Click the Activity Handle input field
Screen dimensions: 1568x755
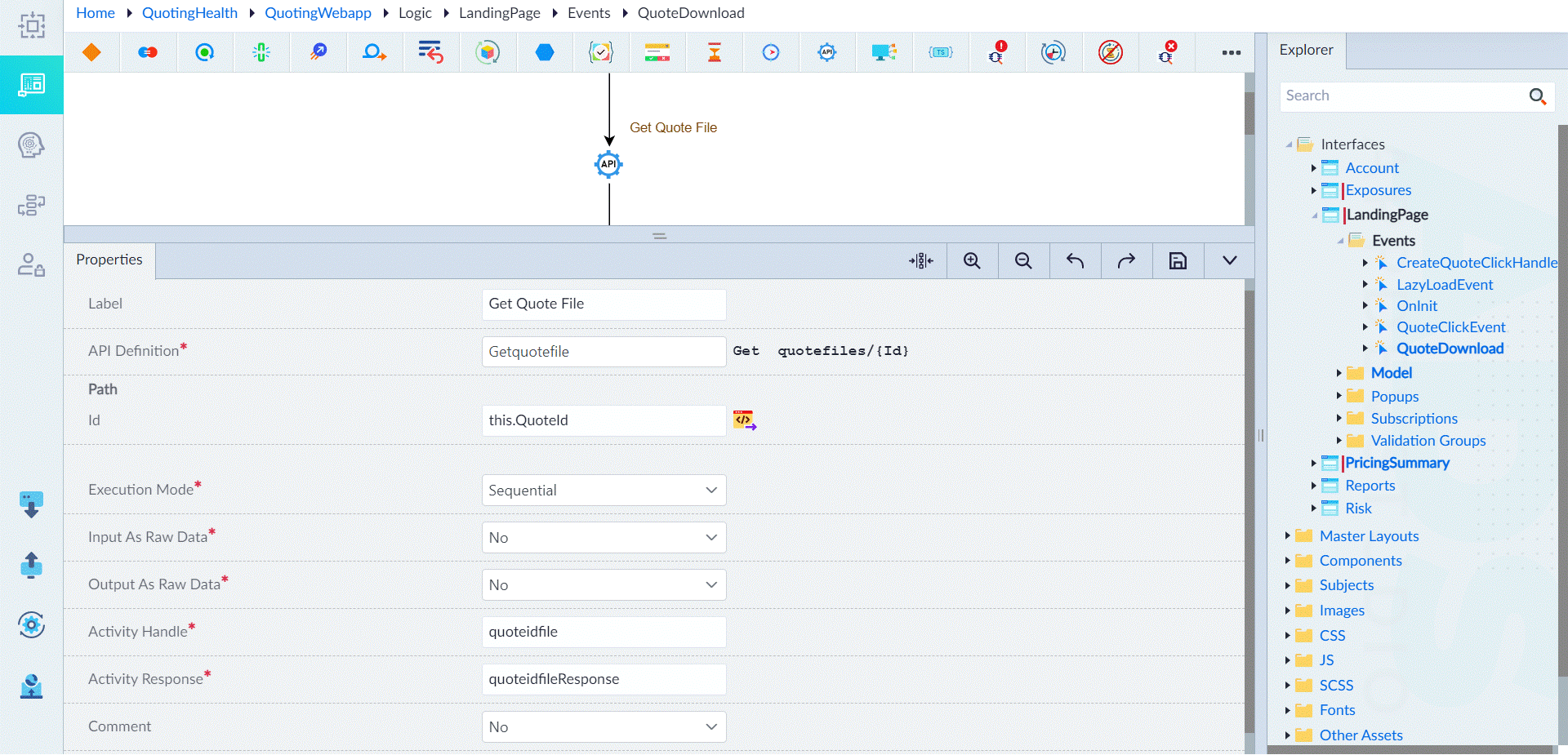(x=604, y=633)
